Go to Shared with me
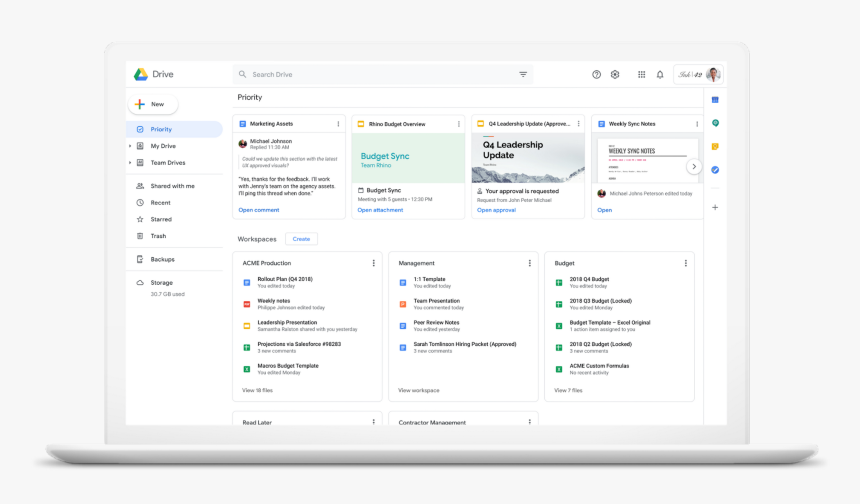 pos(172,186)
